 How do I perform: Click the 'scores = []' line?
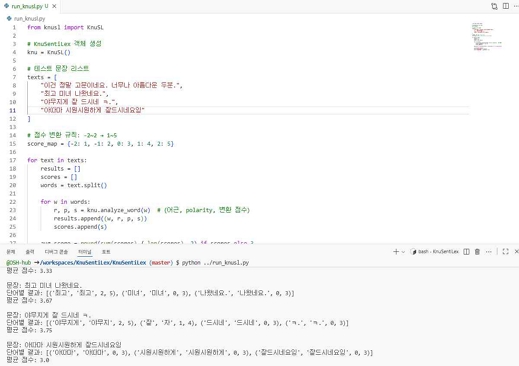[x=59, y=177]
